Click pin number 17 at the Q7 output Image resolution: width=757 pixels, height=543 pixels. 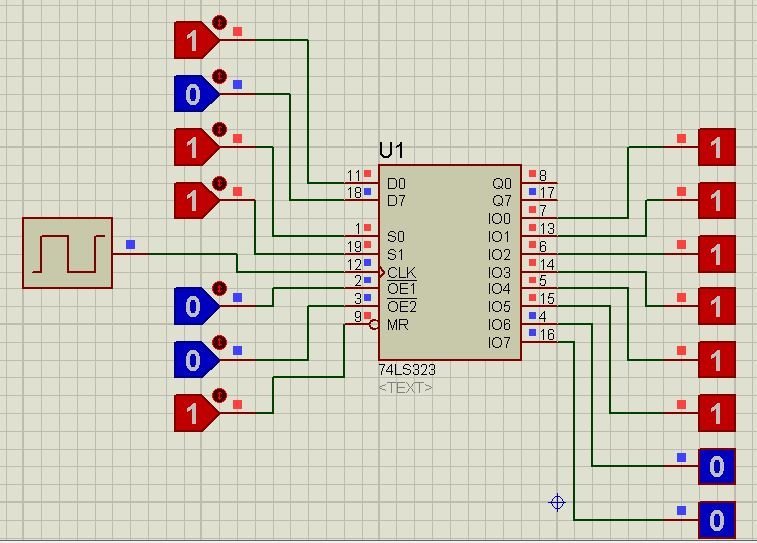pyautogui.click(x=547, y=193)
